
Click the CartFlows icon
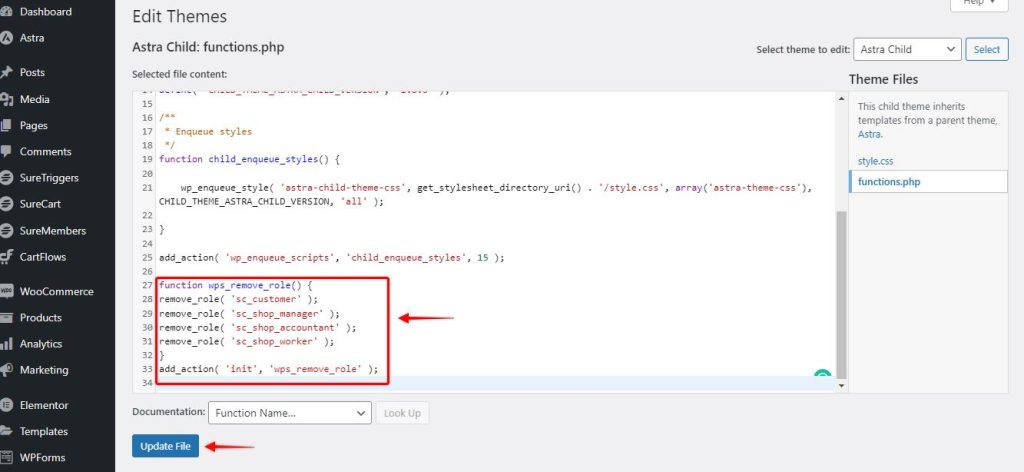click(6, 257)
